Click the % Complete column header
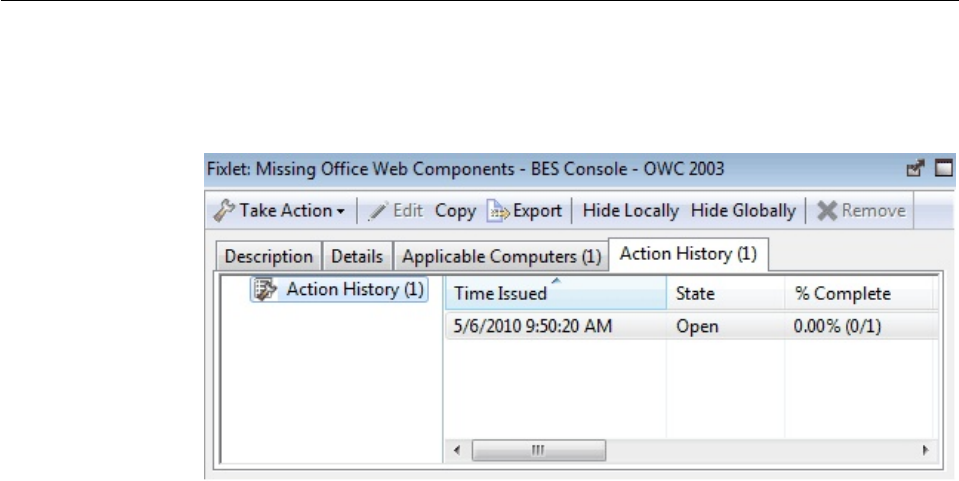 (842, 294)
